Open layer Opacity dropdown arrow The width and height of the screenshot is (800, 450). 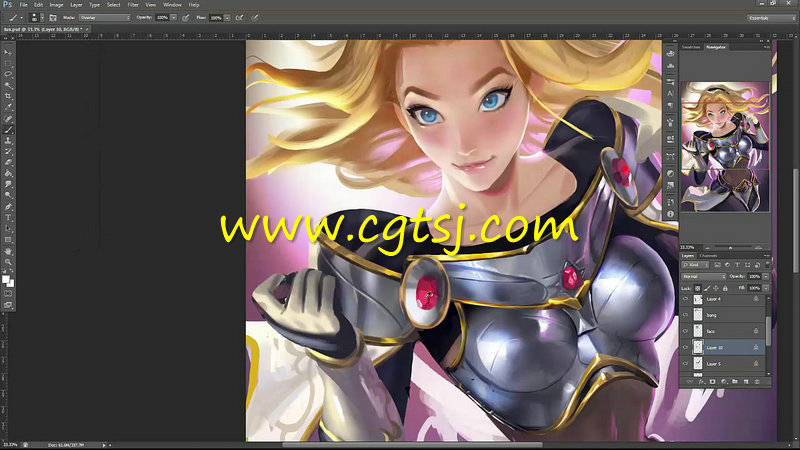click(766, 276)
